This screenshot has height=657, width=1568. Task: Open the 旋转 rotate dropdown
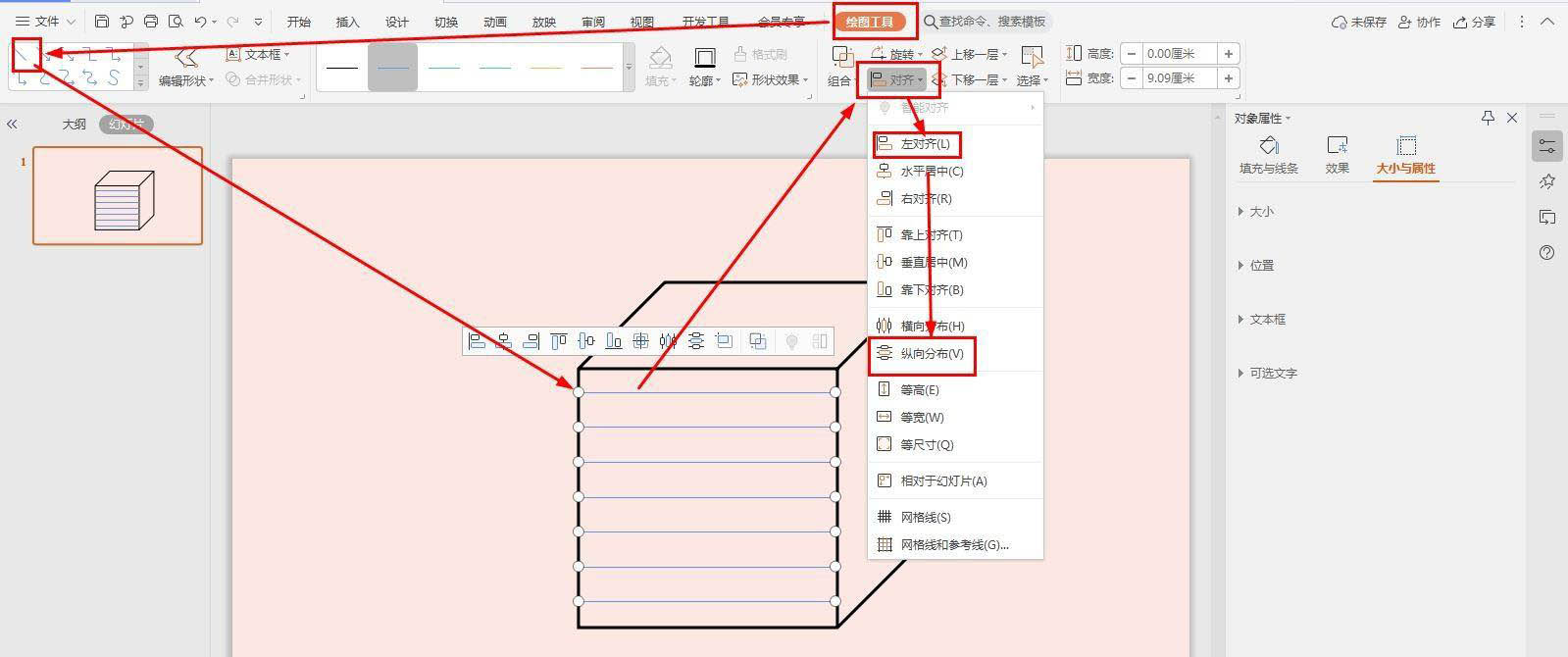[x=896, y=55]
